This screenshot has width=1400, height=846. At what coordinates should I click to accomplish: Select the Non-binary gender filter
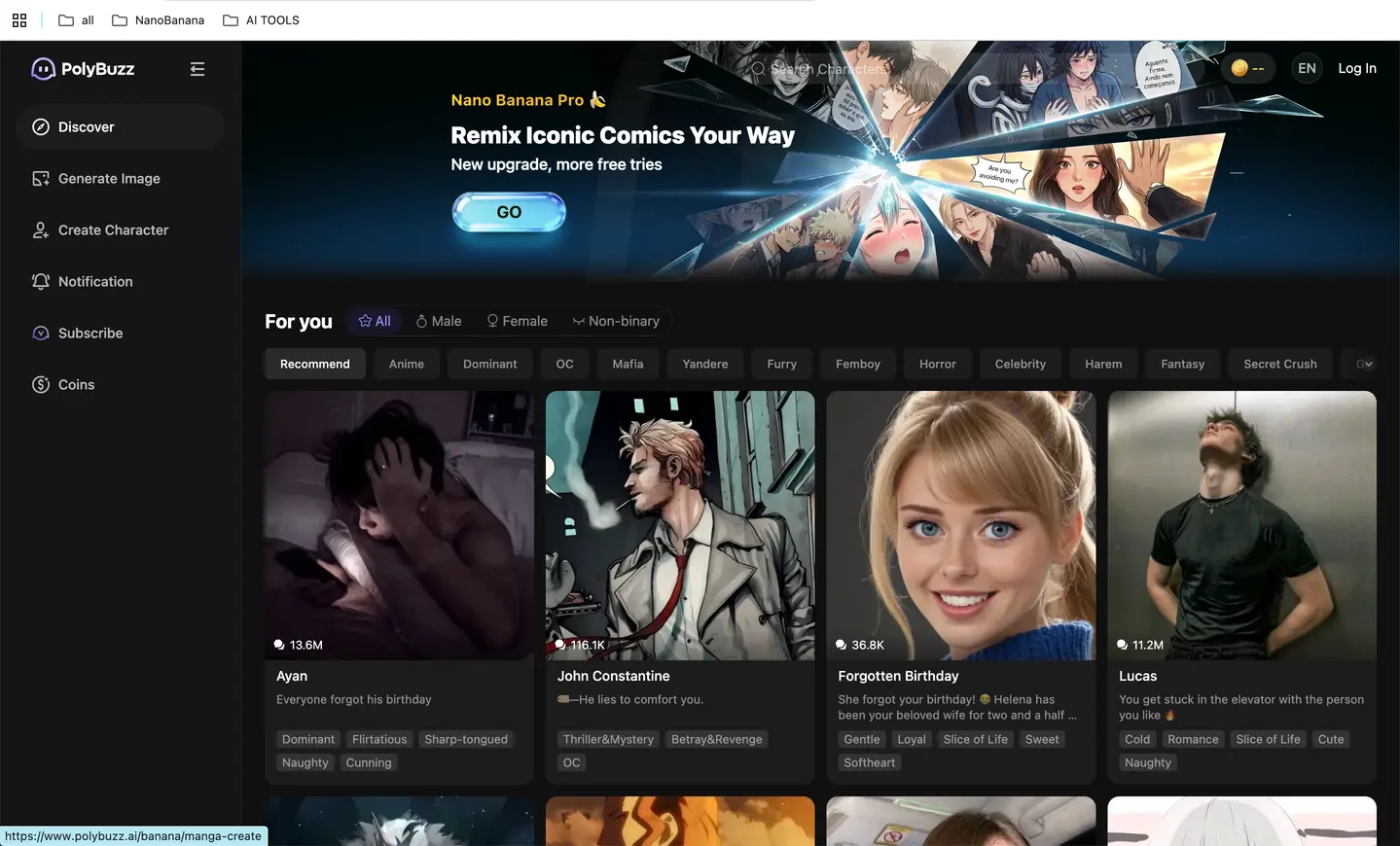pyautogui.click(x=616, y=321)
